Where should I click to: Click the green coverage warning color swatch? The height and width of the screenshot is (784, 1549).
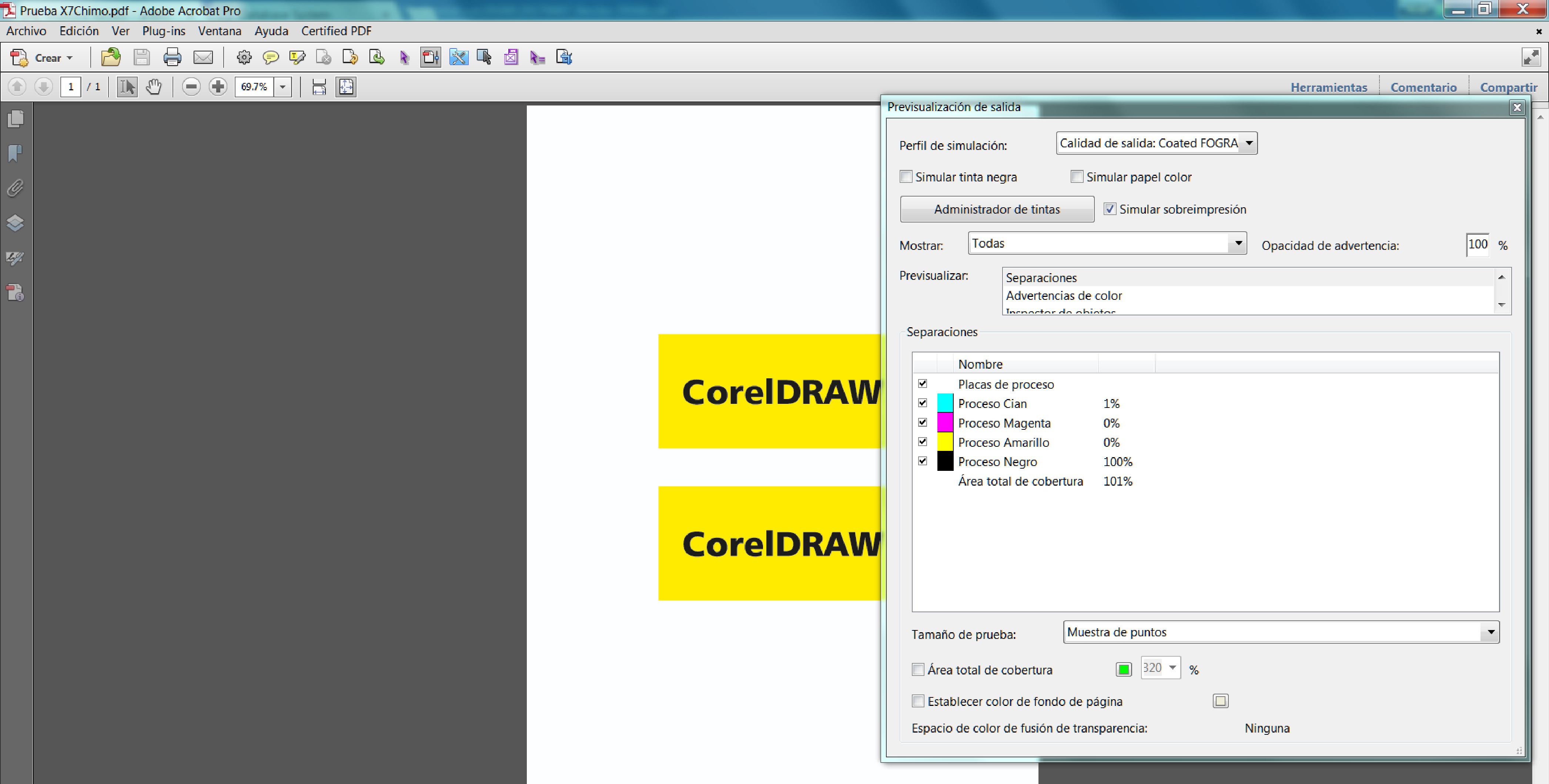1124,669
